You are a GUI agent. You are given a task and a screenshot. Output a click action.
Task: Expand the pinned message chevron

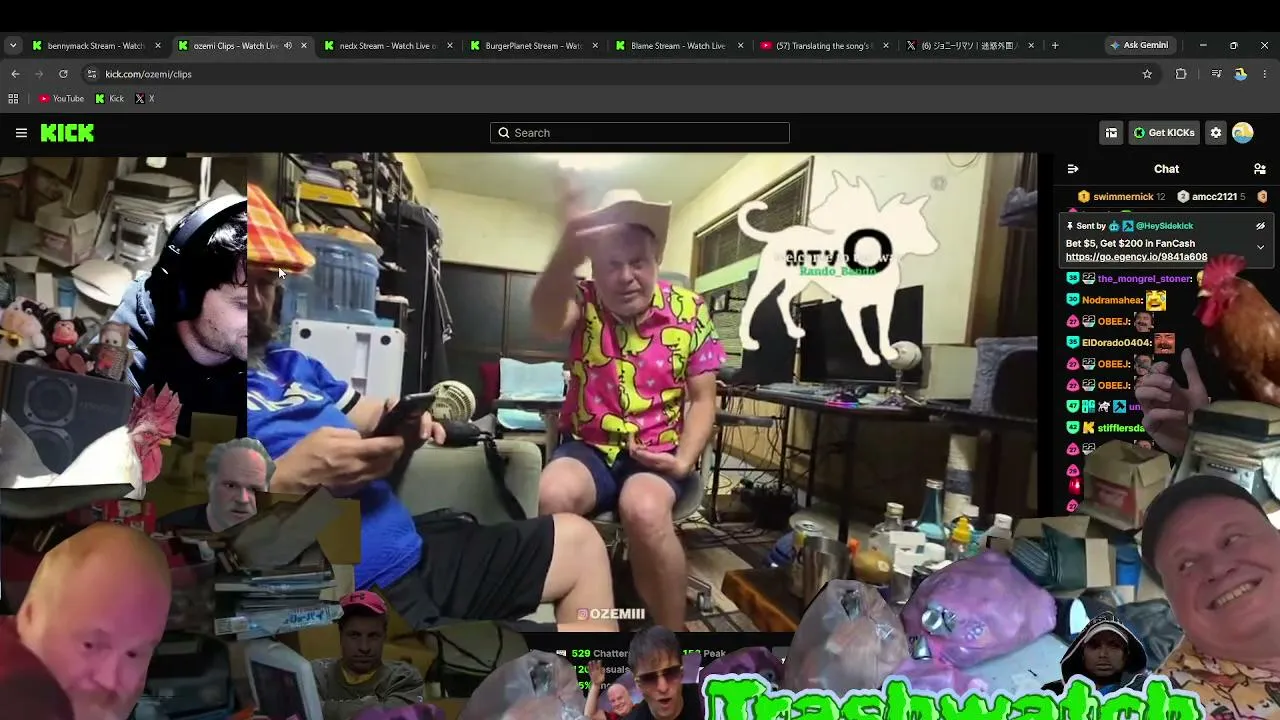(x=1260, y=246)
